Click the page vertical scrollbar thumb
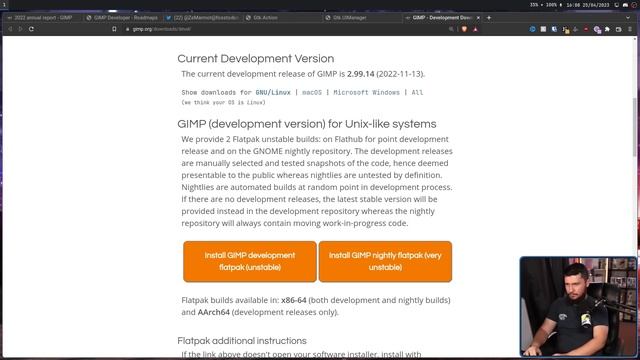Screen dimensions: 640x360 pyautogui.click(x=635, y=127)
